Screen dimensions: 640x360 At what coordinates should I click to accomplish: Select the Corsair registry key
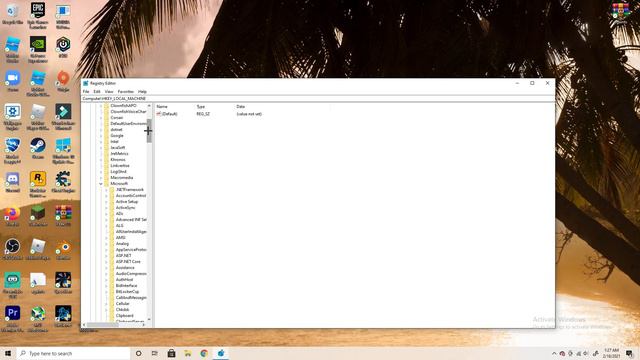[117, 118]
